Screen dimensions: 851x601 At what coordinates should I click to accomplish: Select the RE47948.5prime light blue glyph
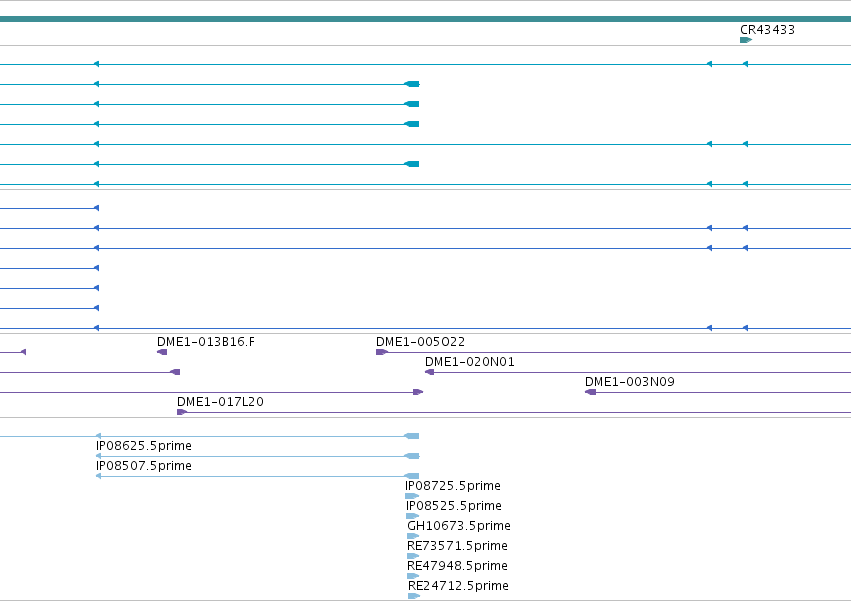[413, 576]
